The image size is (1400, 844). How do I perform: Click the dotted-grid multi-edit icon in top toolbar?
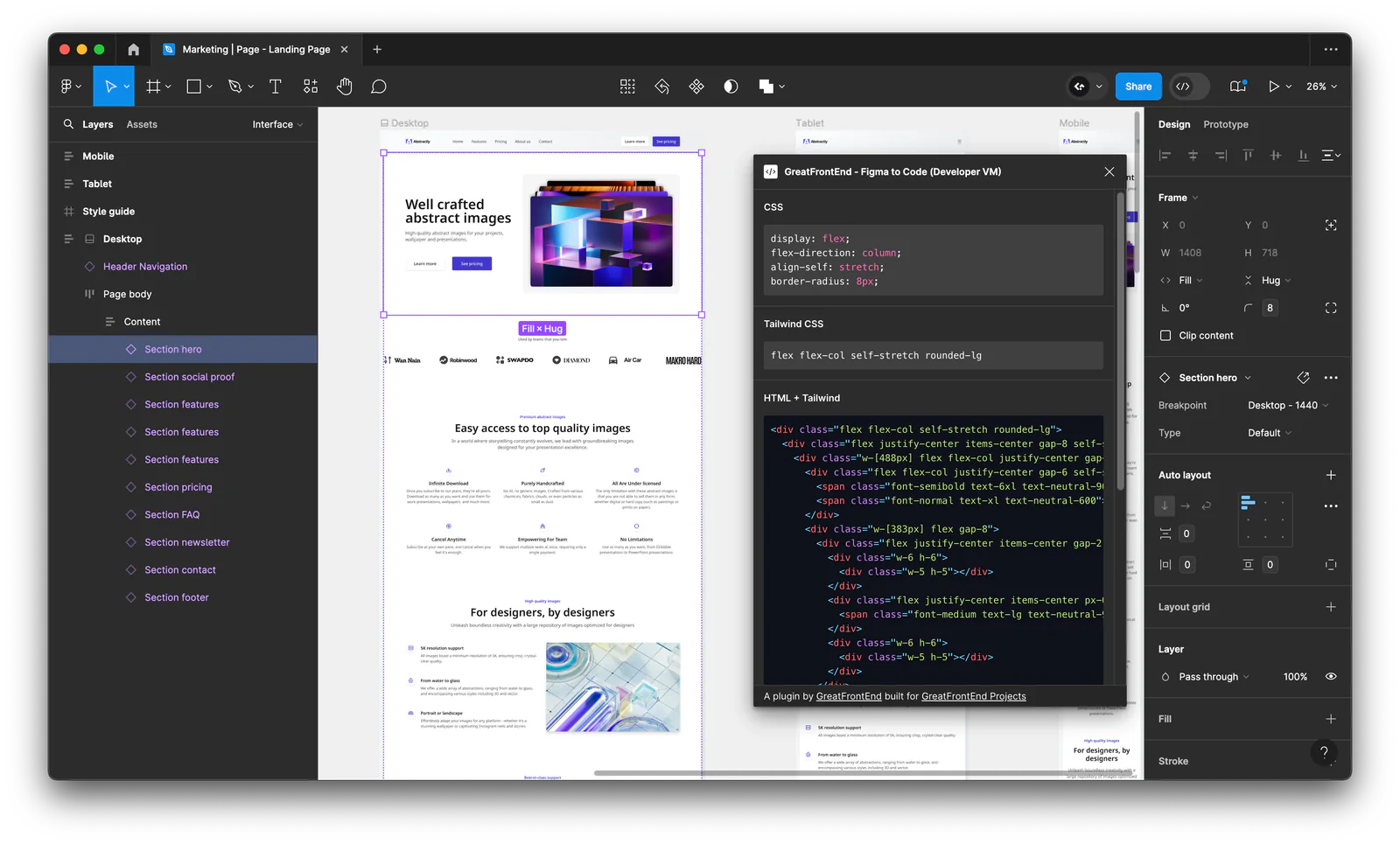[x=627, y=87]
